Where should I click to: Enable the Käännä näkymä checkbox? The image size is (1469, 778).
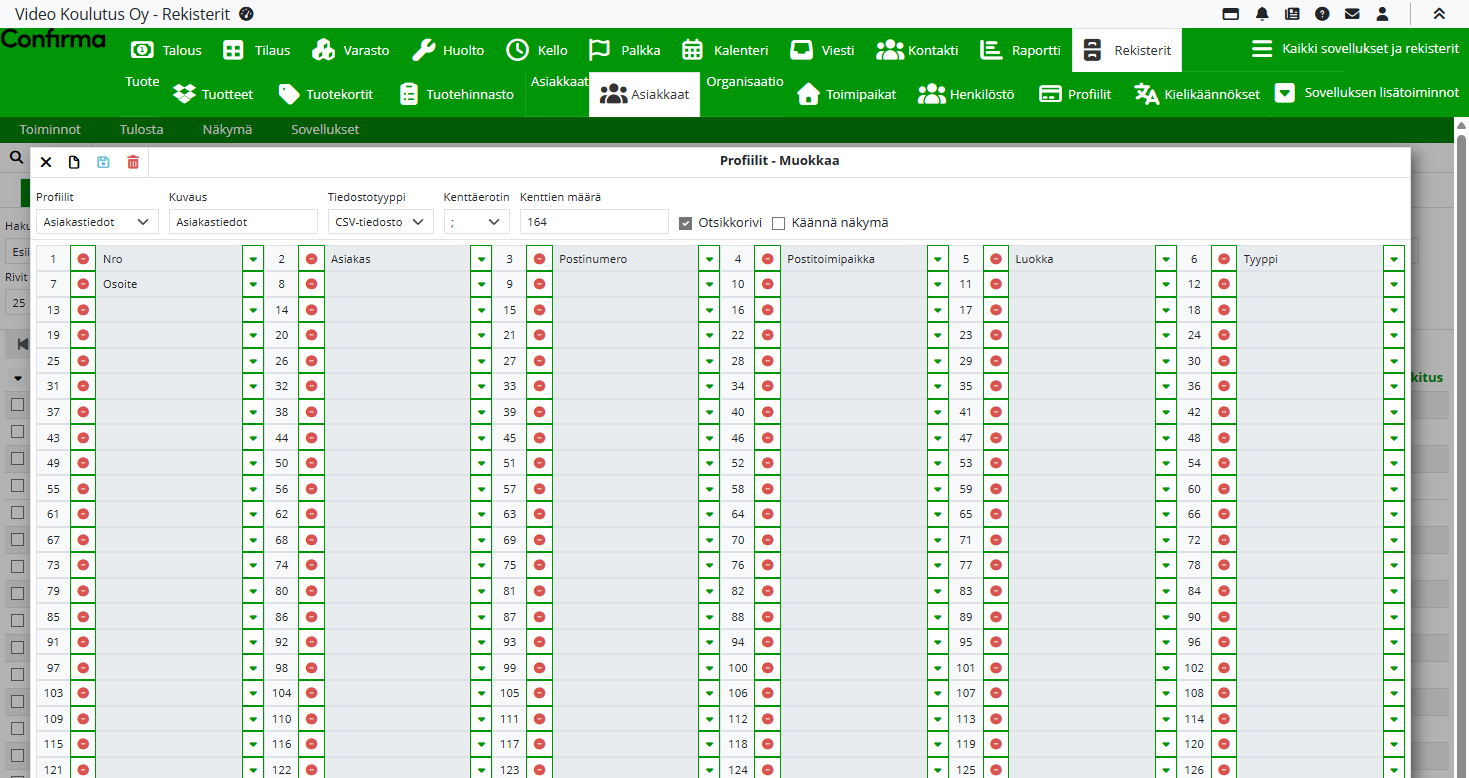pos(778,223)
